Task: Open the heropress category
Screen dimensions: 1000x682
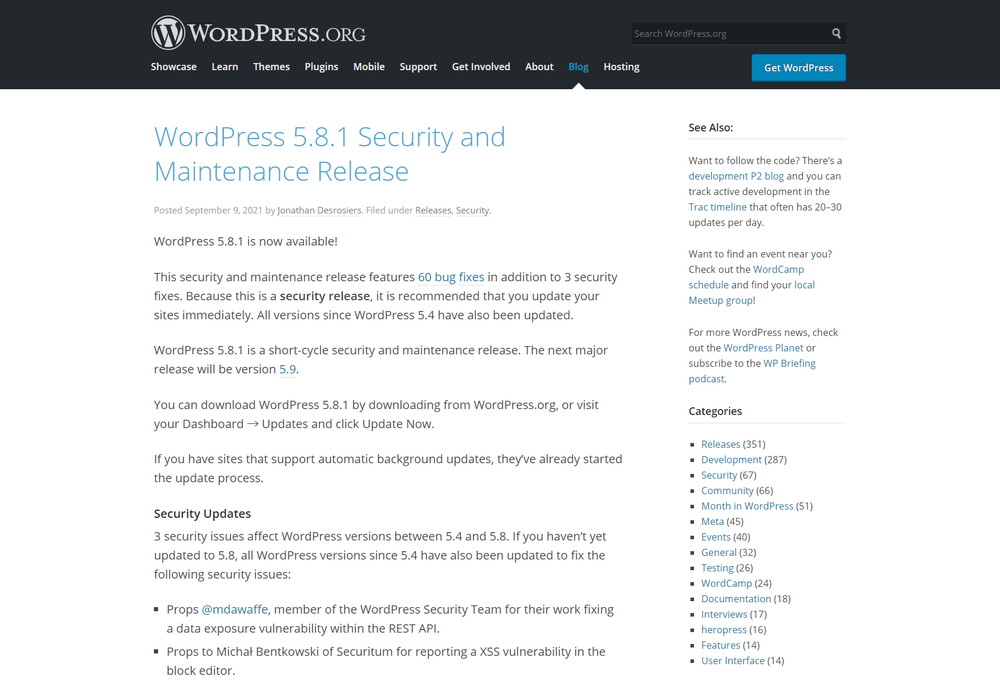Action: point(723,630)
